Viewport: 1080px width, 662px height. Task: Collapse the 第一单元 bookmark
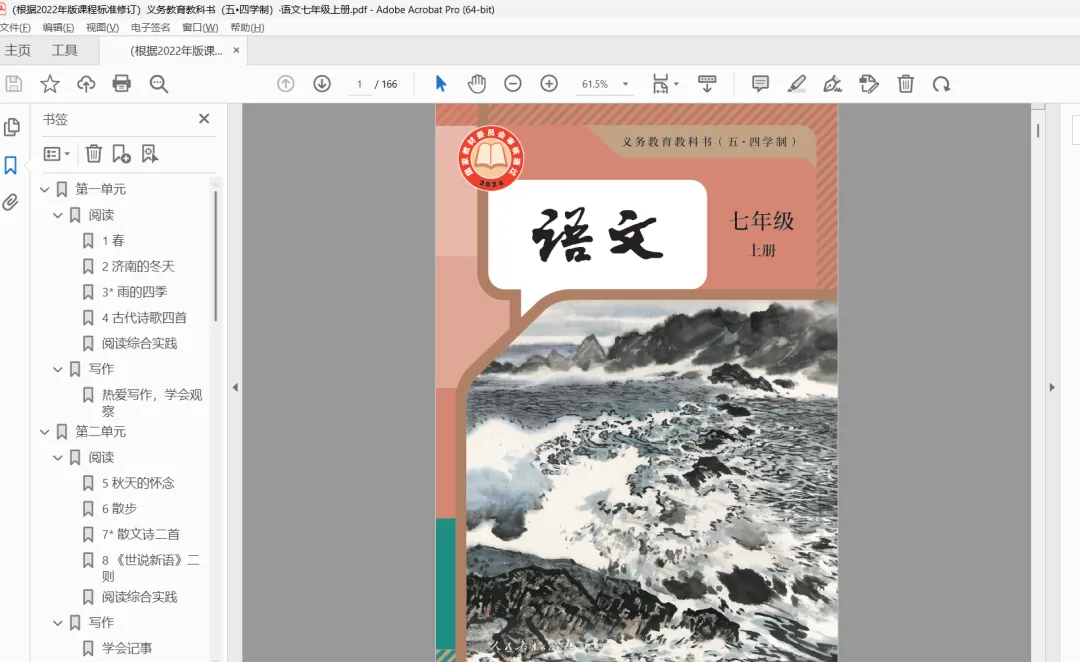(45, 189)
